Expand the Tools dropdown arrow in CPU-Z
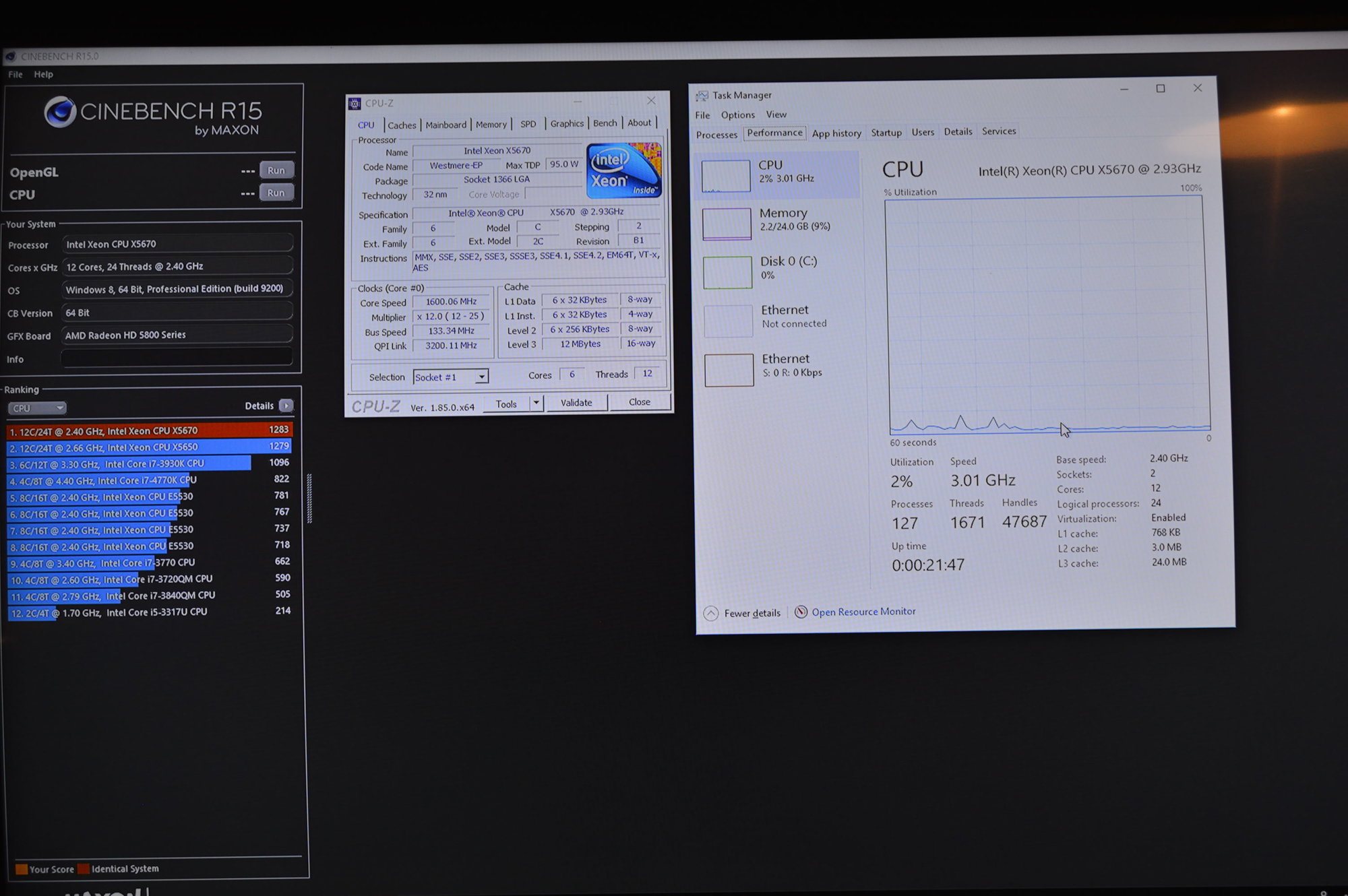1348x896 pixels. click(536, 403)
